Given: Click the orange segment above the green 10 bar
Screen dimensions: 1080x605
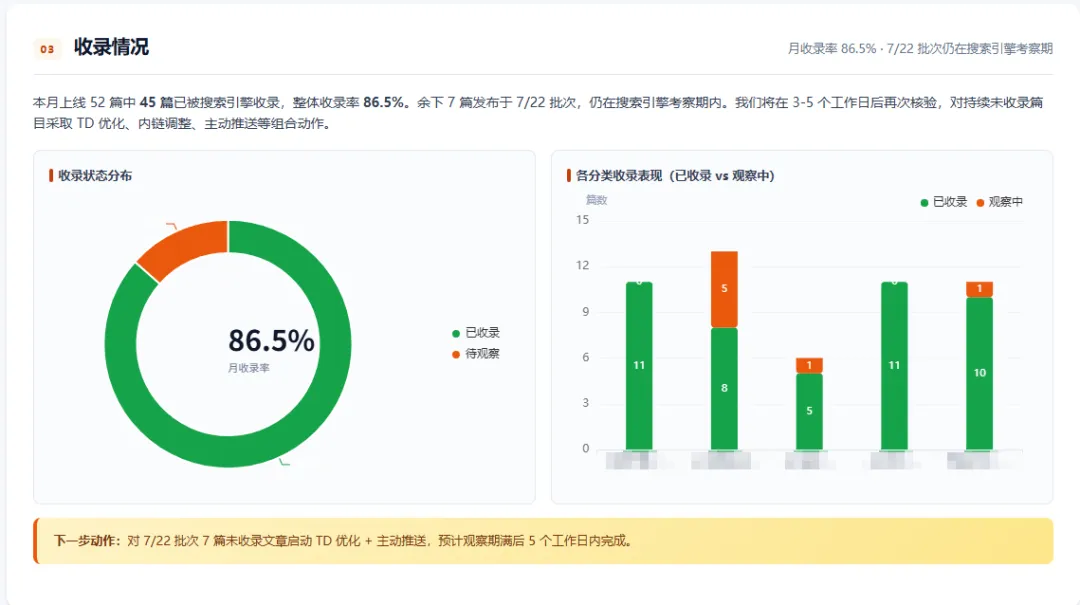Looking at the screenshot, I should pos(979,289).
